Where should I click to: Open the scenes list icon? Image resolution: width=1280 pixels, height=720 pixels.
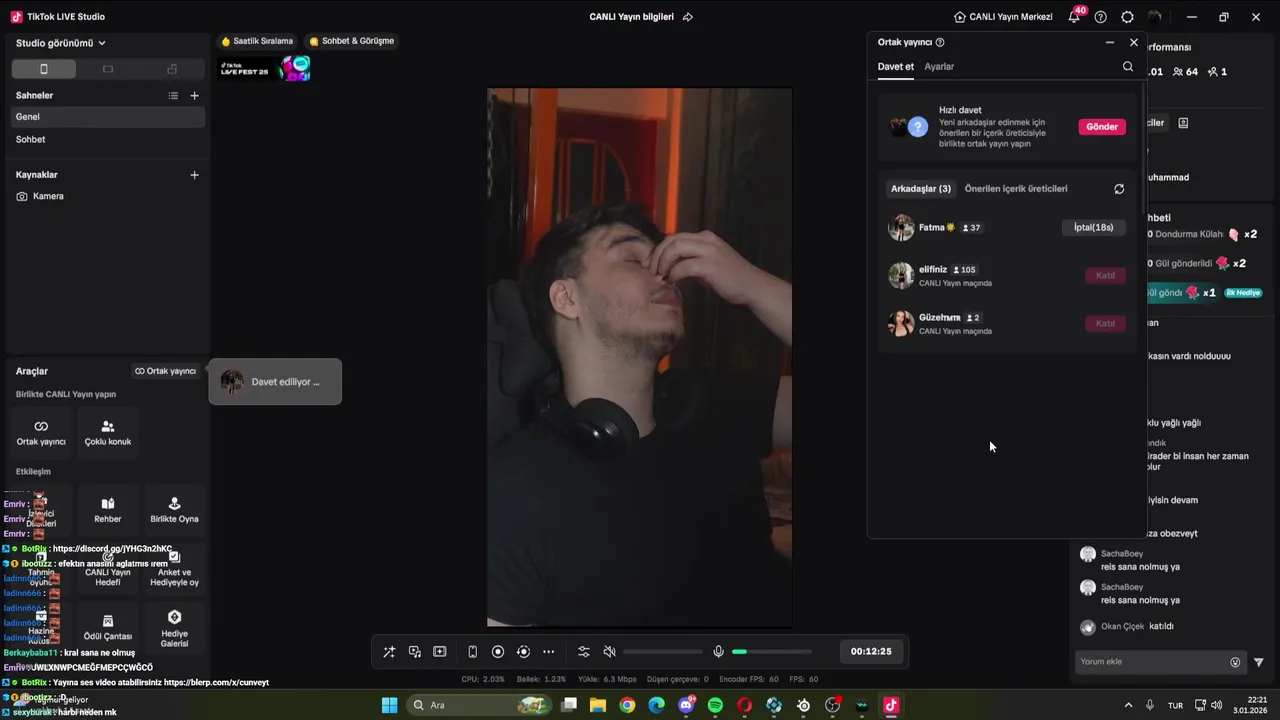tap(173, 96)
